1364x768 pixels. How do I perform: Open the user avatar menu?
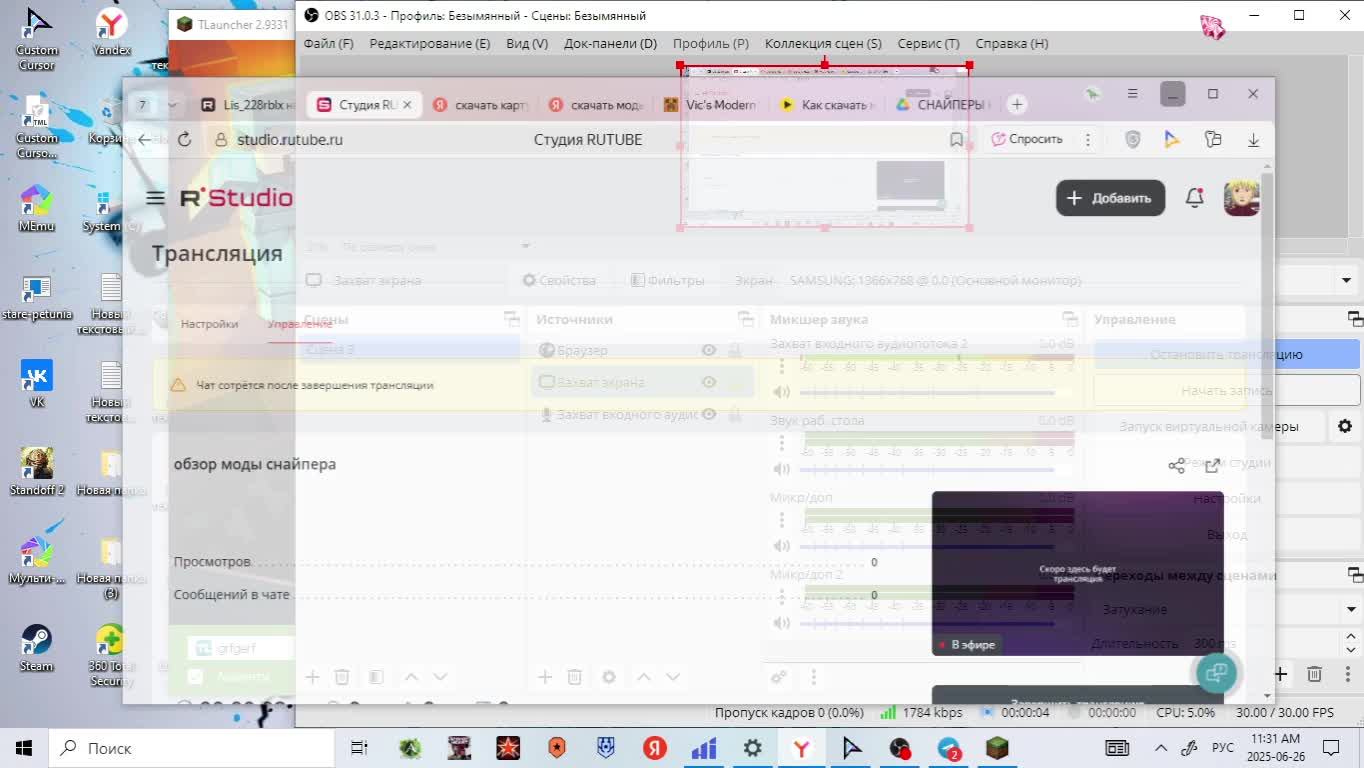(x=1241, y=198)
